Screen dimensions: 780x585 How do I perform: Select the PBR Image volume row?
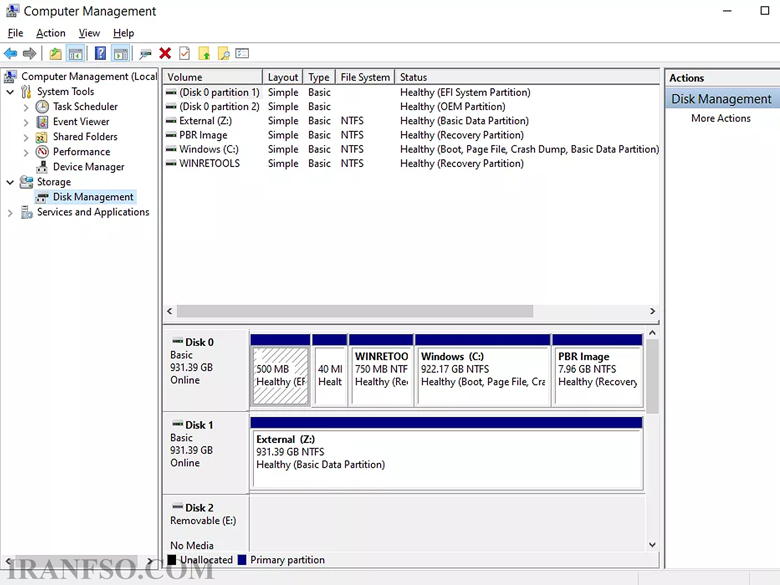click(412, 135)
